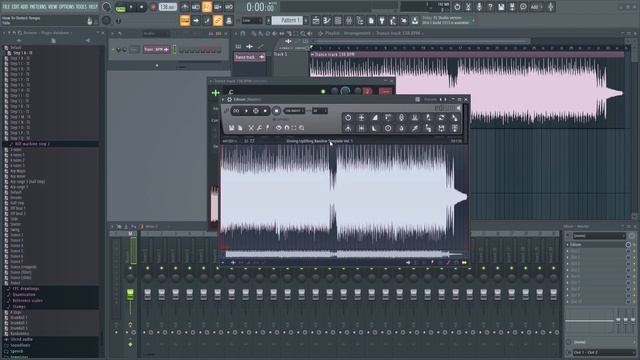Click the Dance track button in channel rack
640x360 pixels.
(x=156, y=50)
